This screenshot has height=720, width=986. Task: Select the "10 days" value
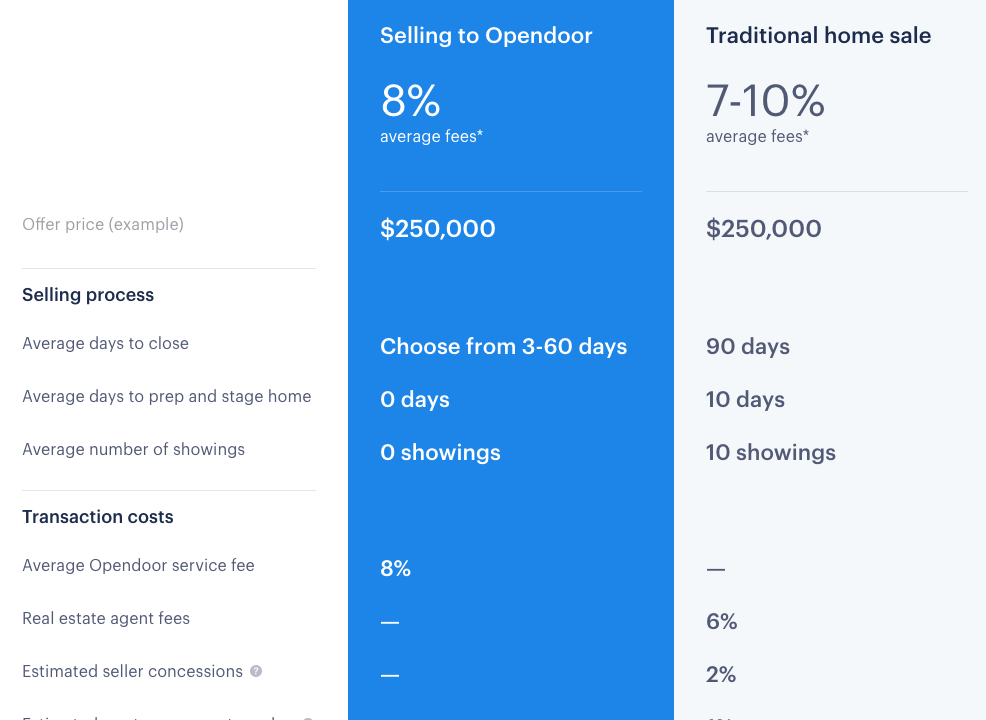[x=745, y=399]
